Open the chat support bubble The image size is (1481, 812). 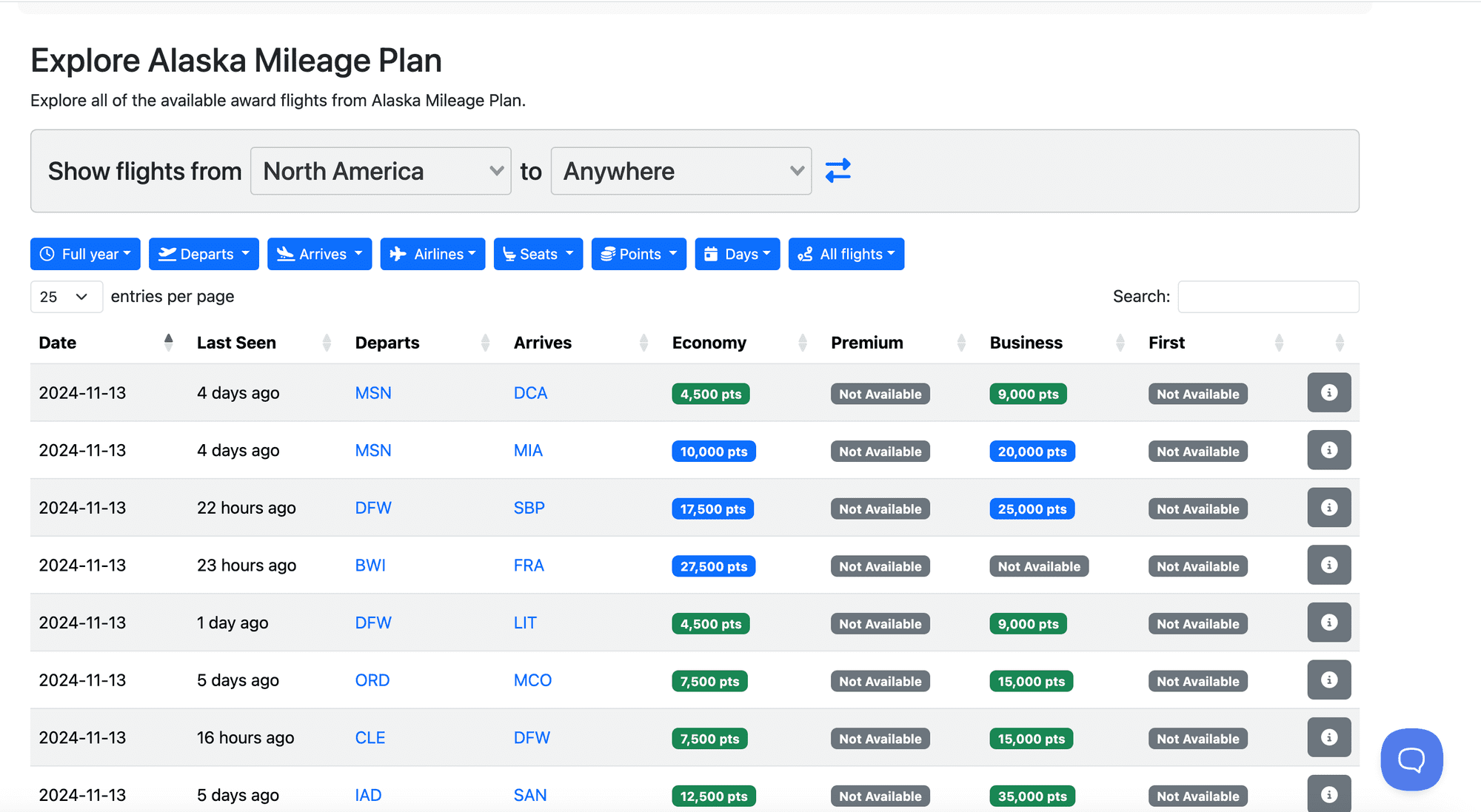click(1411, 759)
